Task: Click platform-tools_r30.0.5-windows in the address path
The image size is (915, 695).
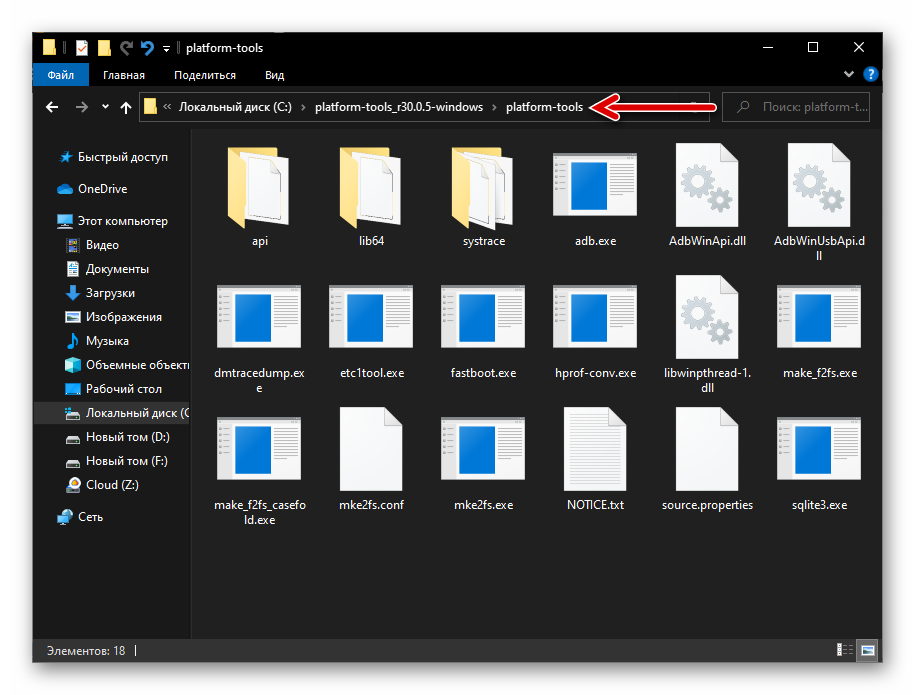Action: [398, 107]
